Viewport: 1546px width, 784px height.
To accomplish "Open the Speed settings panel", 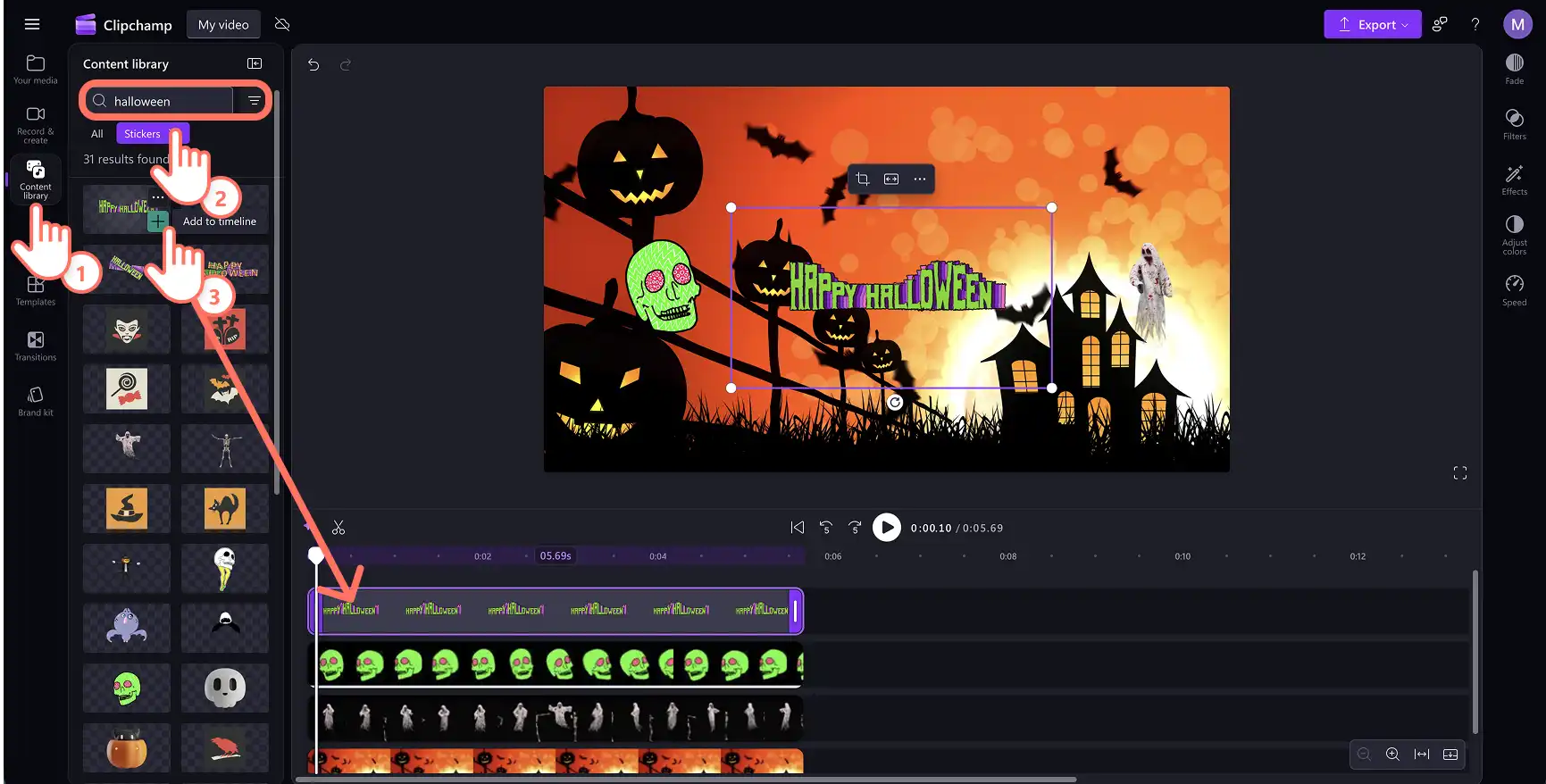I will (x=1514, y=290).
